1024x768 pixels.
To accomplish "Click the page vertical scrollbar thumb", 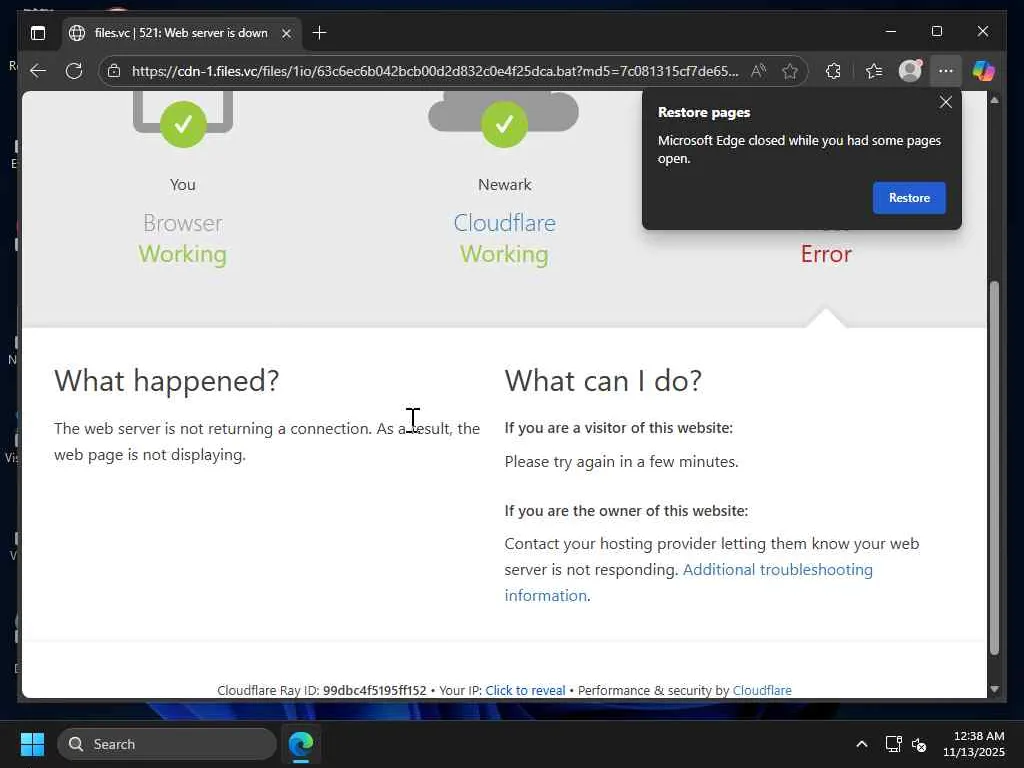I will click(994, 468).
